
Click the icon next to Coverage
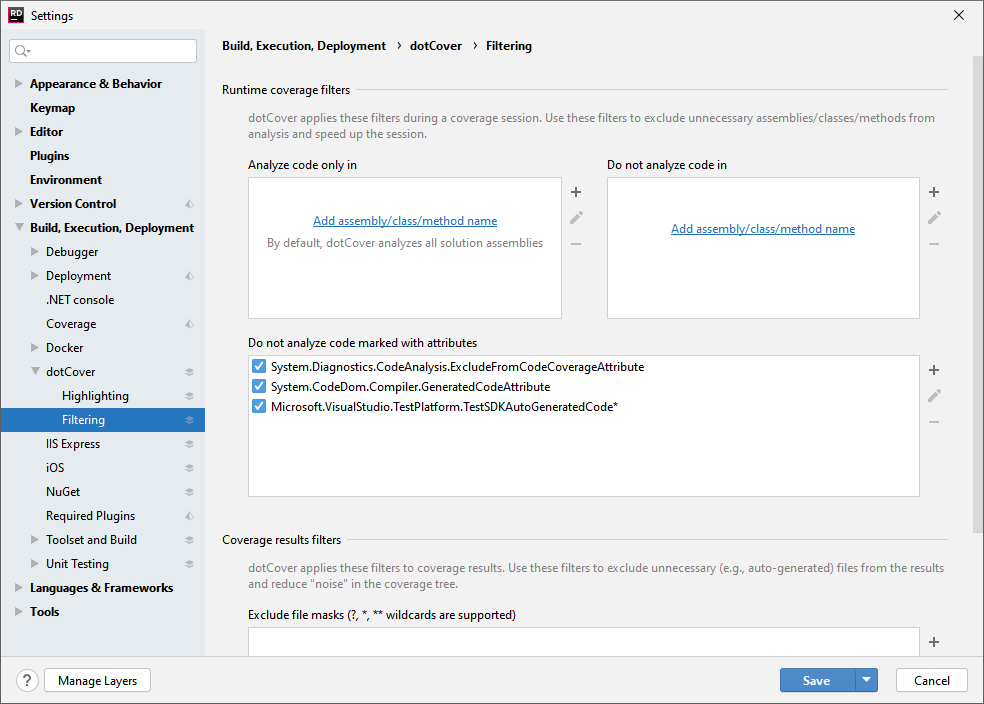click(x=189, y=324)
